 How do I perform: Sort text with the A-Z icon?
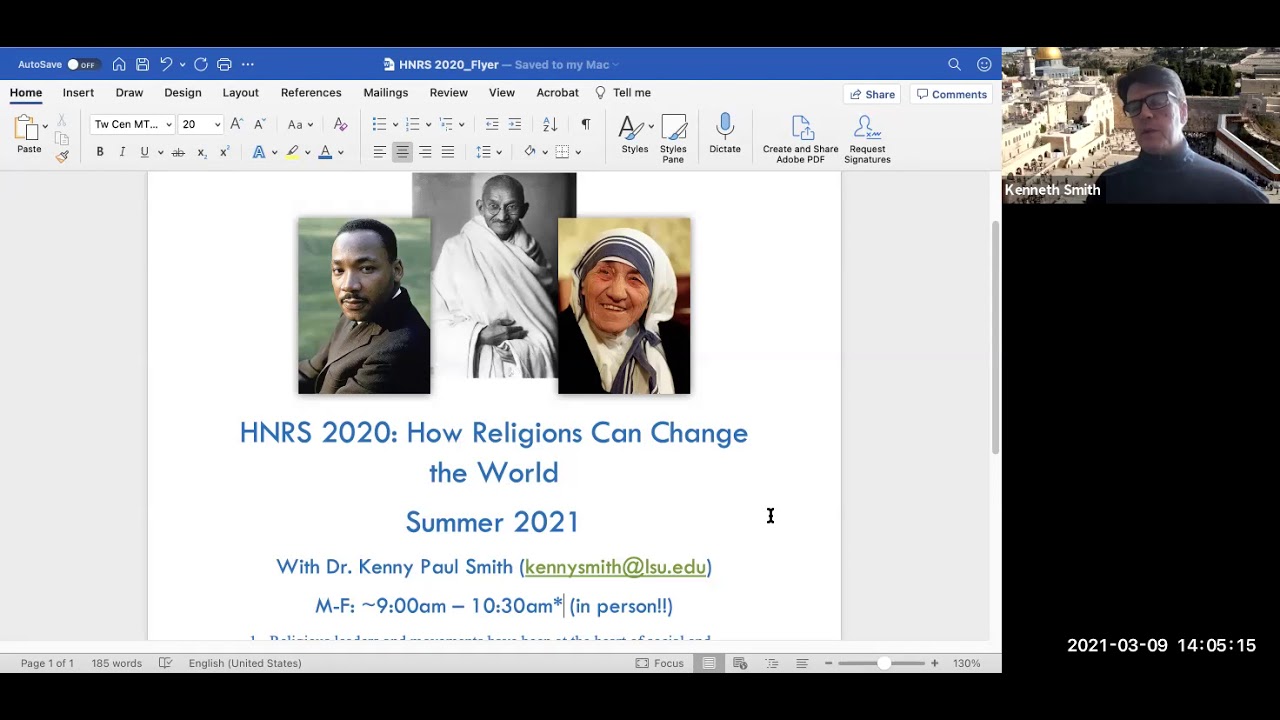[550, 124]
